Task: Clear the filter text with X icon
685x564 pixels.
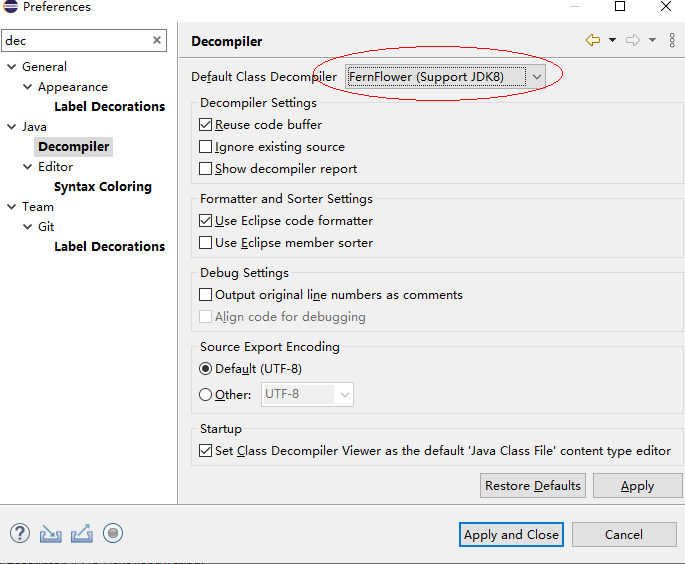Action: (157, 41)
